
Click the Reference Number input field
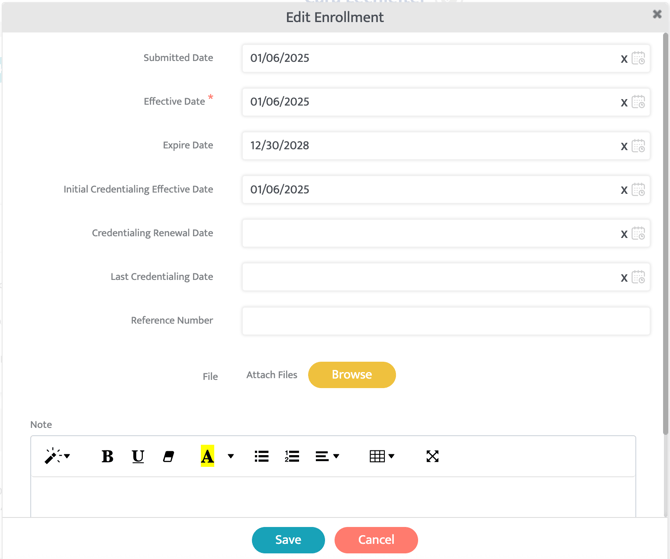pyautogui.click(x=446, y=321)
